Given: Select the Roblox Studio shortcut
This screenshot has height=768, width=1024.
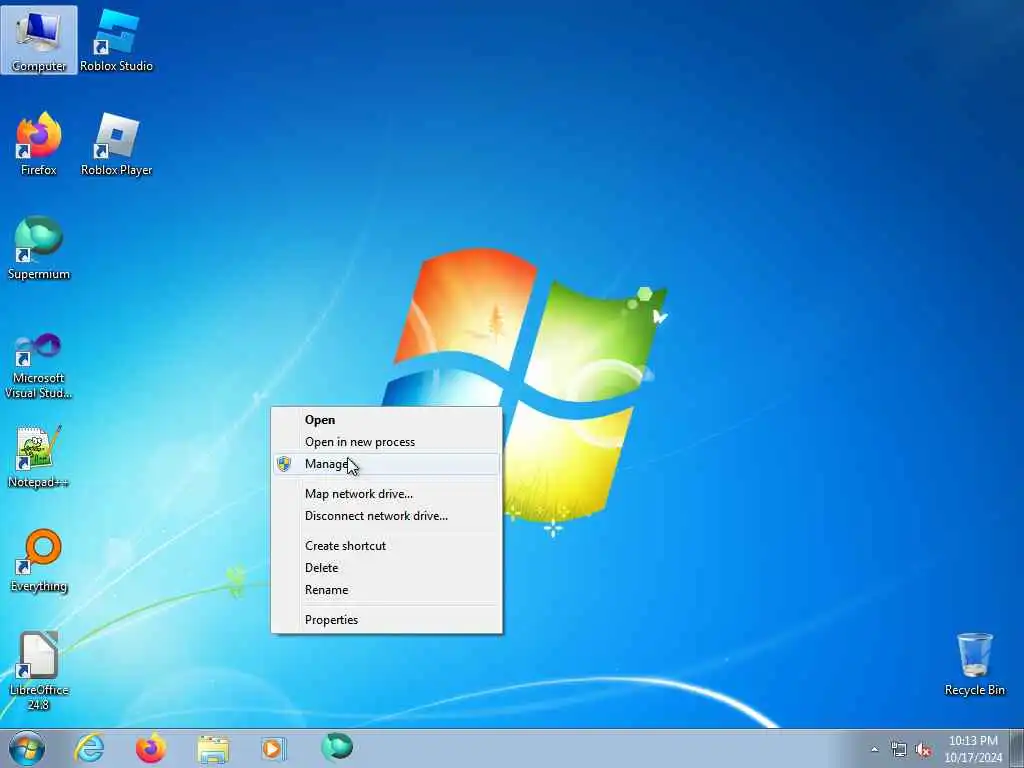Looking at the screenshot, I should tap(116, 40).
